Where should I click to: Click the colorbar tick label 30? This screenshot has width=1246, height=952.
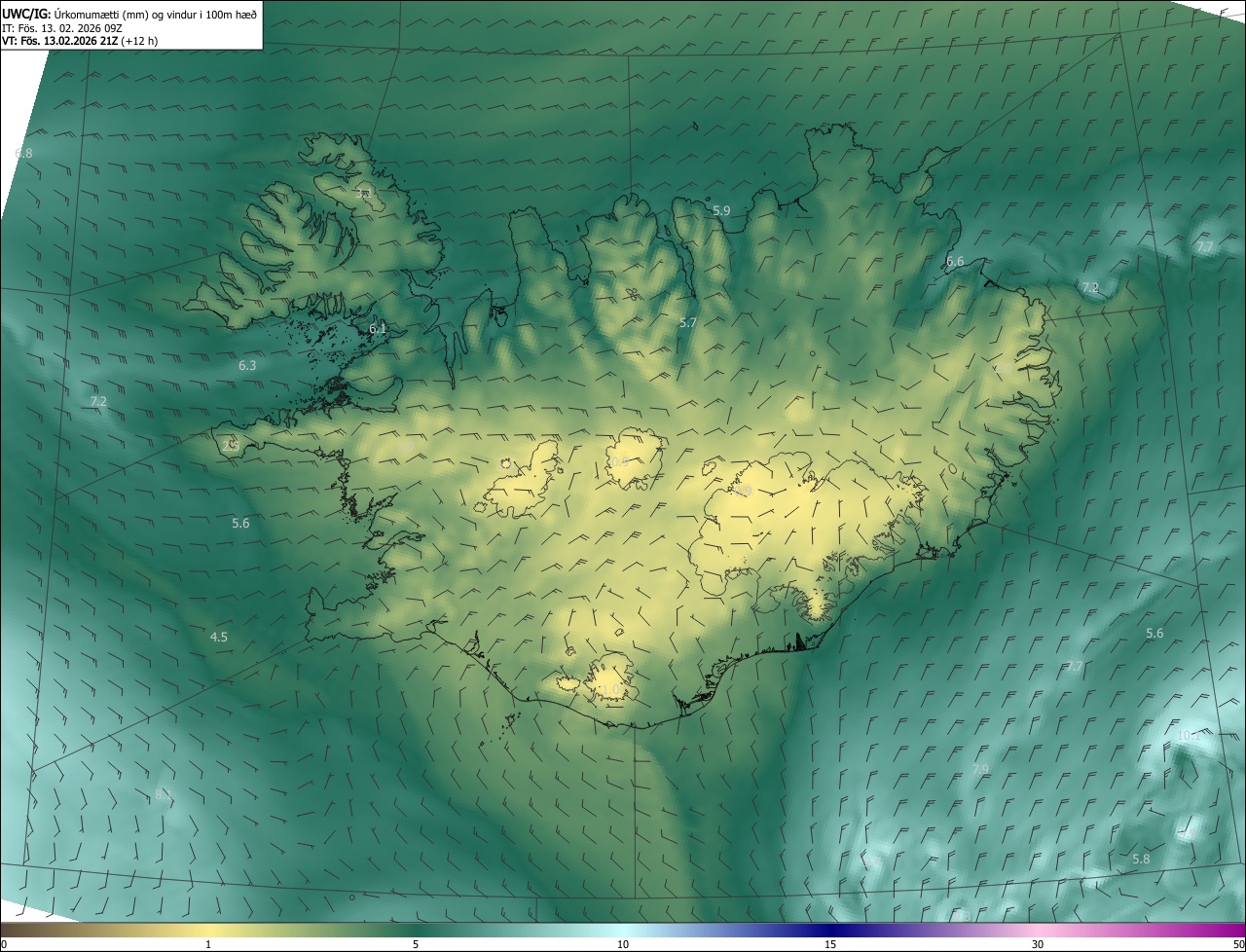(1038, 944)
